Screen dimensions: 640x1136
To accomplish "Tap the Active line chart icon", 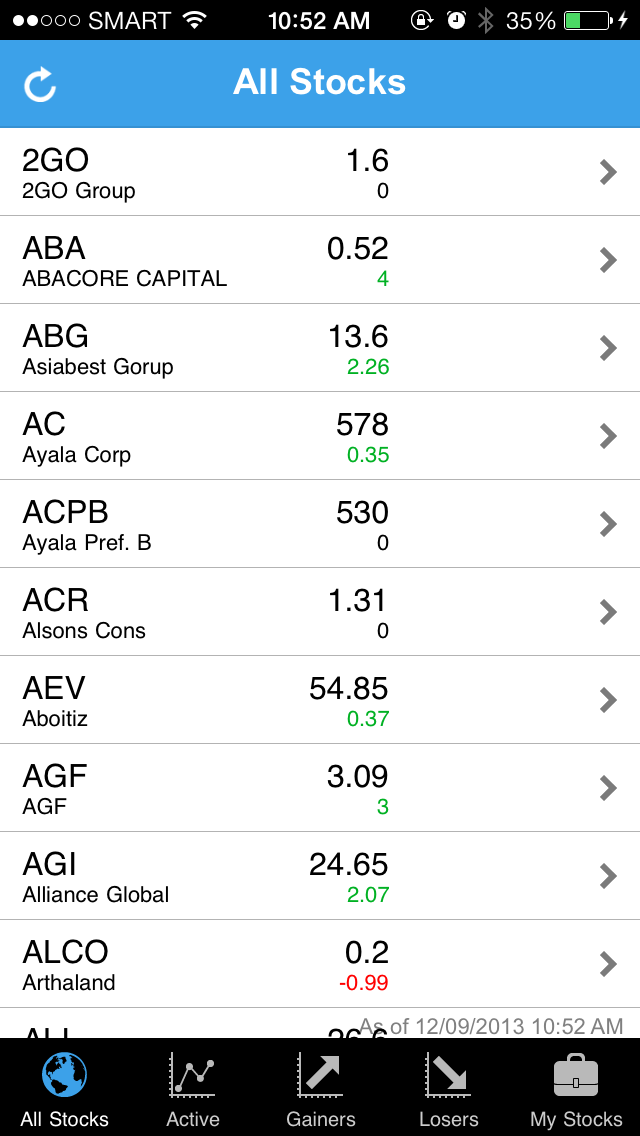I will (x=192, y=1076).
